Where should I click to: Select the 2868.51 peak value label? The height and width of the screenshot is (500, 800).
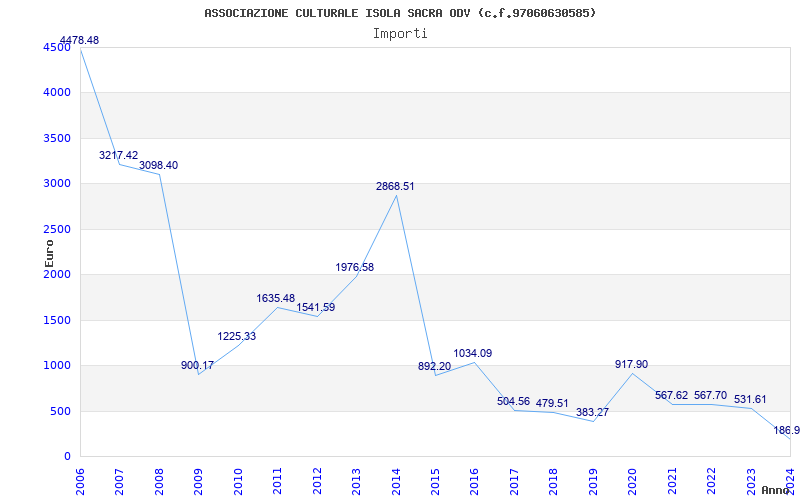click(395, 187)
